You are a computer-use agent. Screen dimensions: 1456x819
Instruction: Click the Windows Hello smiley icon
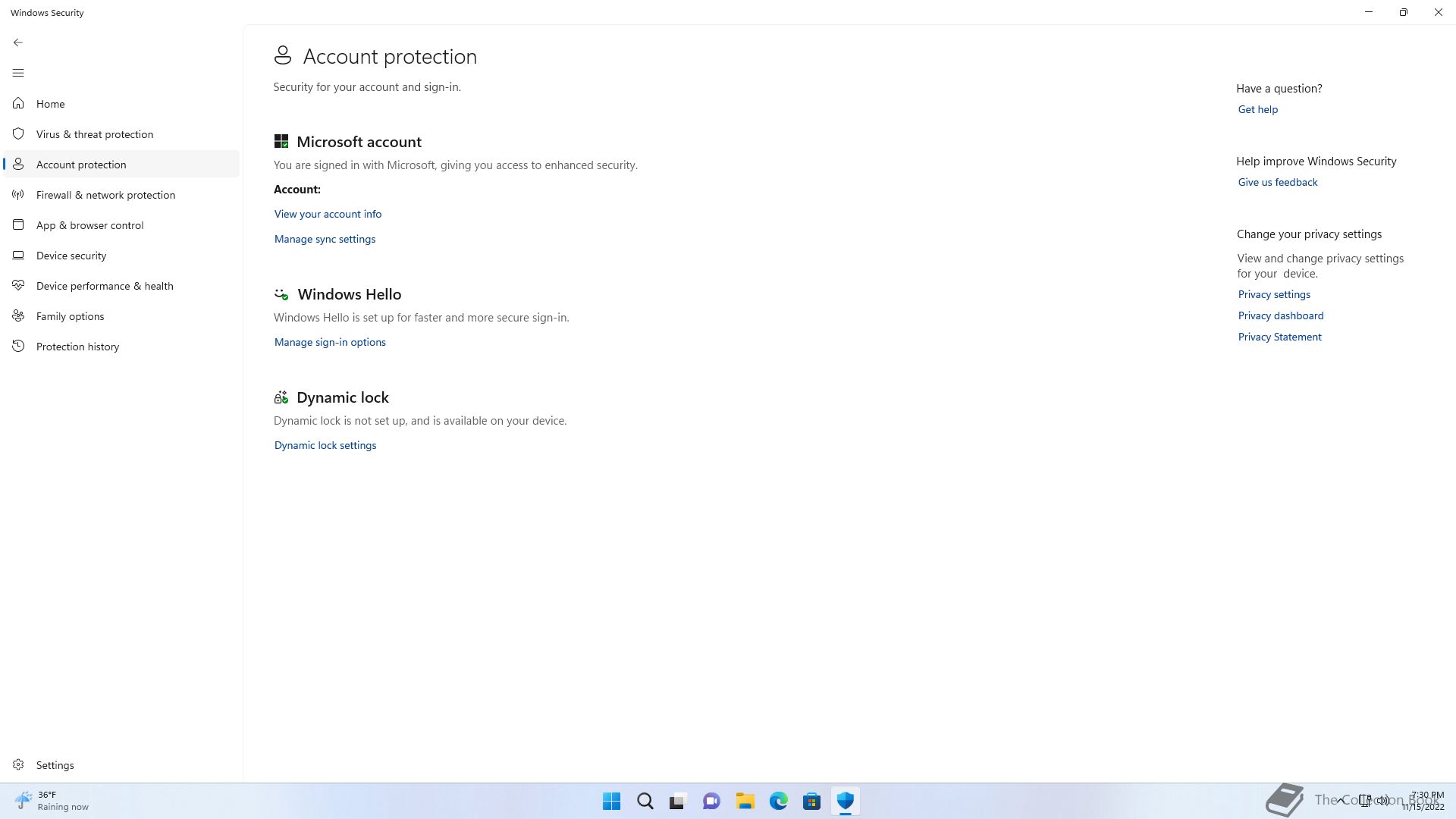pyautogui.click(x=281, y=293)
